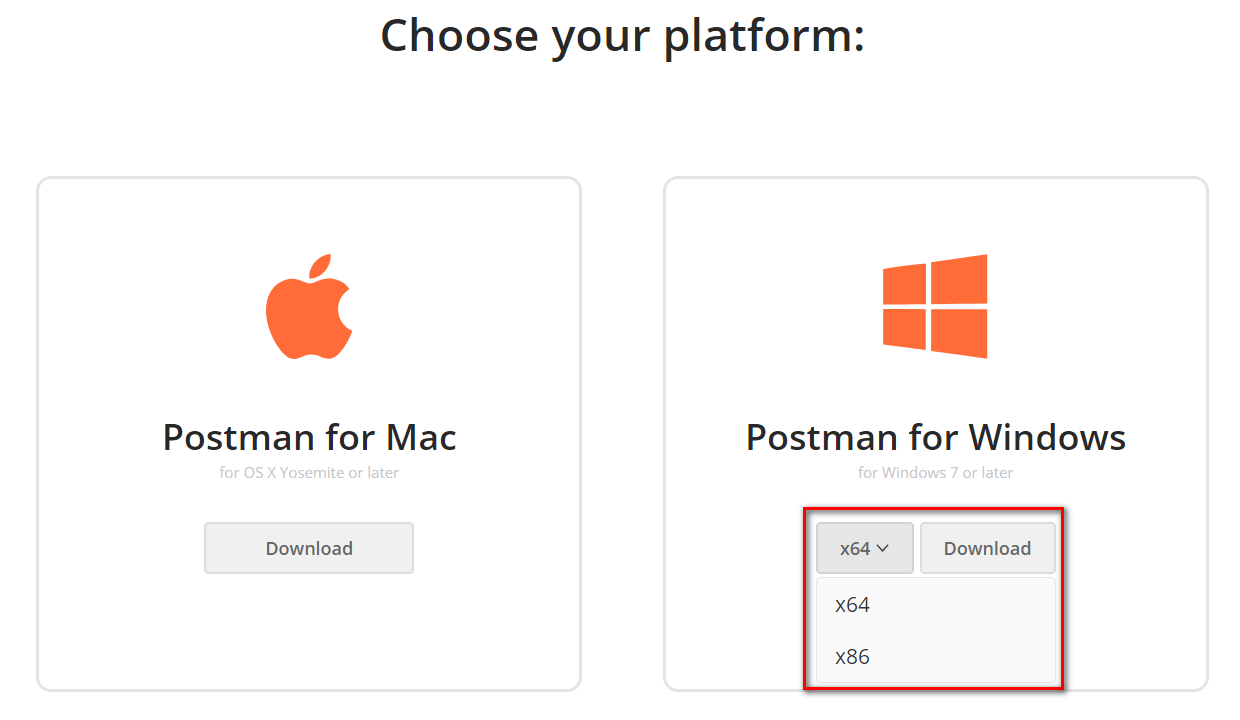1240x720 pixels.
Task: Click Download for Postman for Windows
Action: point(987,548)
